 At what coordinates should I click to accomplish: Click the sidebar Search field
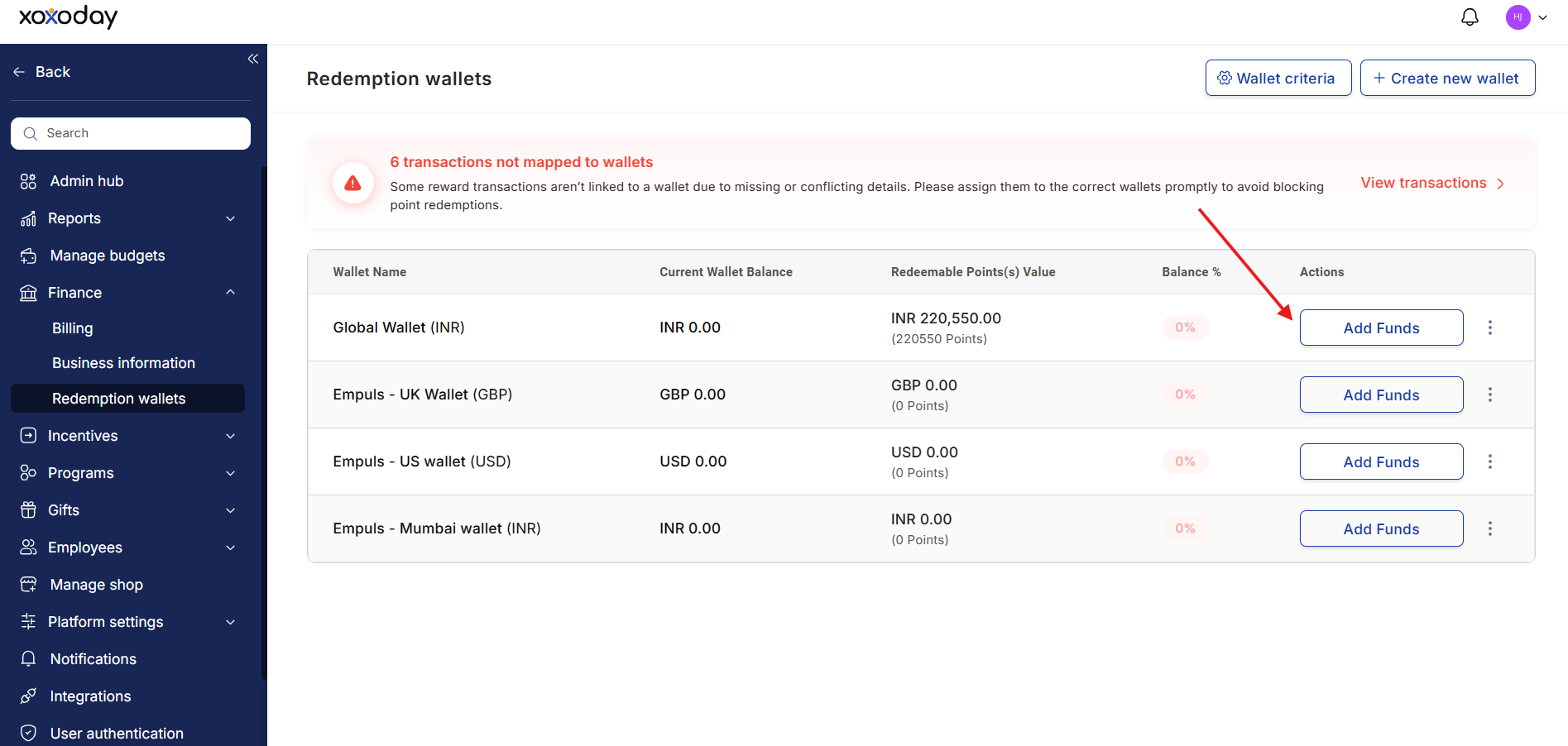pyautogui.click(x=131, y=133)
